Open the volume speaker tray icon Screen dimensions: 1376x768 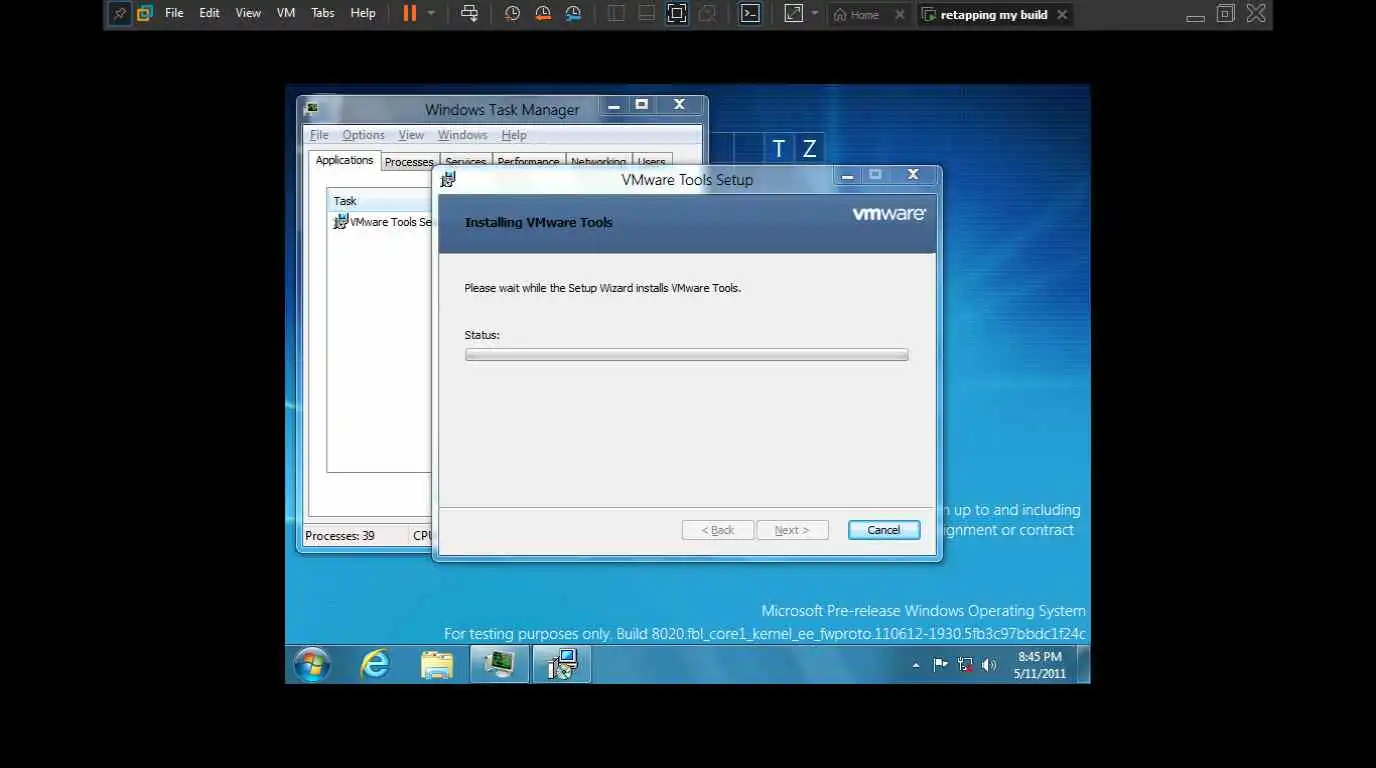click(x=989, y=664)
